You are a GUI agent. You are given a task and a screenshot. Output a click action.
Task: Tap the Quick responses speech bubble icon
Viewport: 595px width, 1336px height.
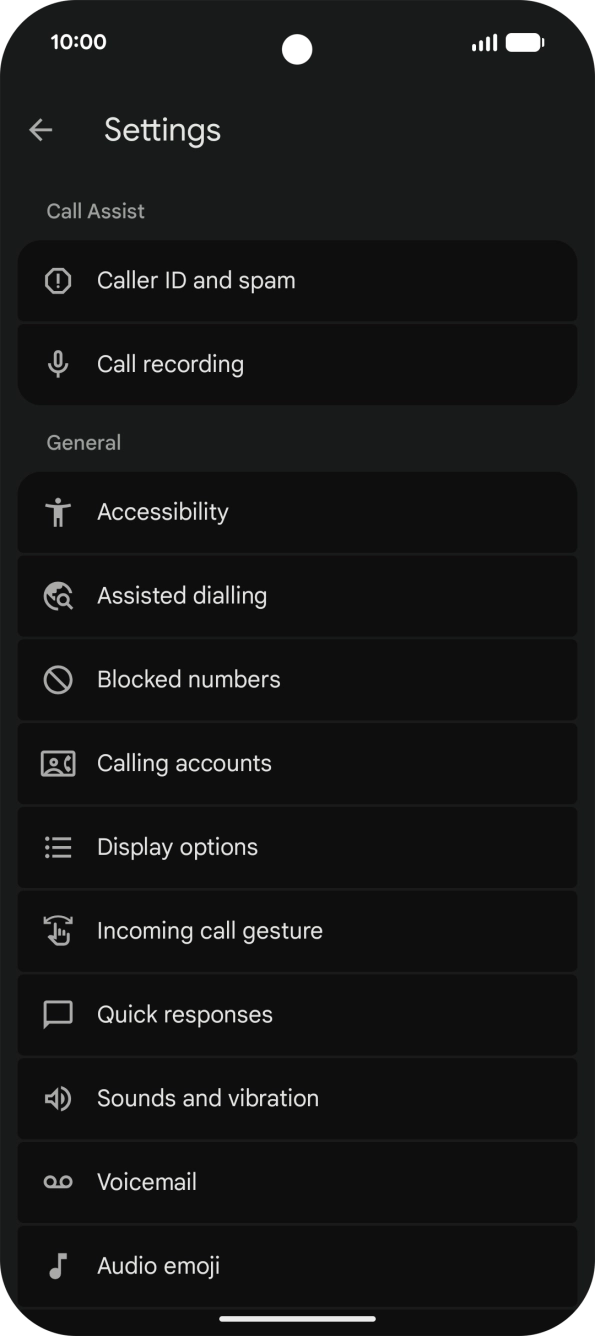click(58, 1014)
